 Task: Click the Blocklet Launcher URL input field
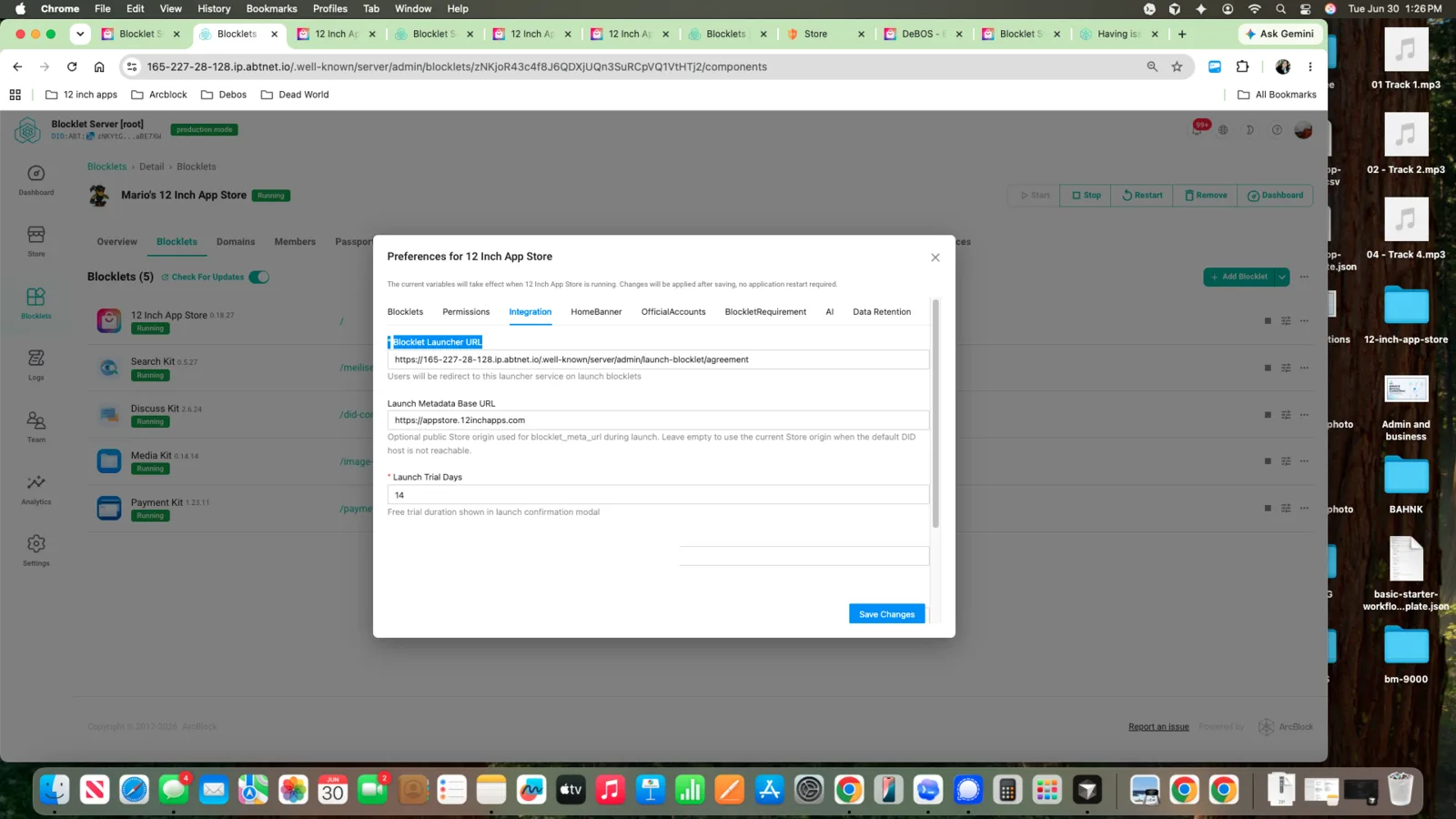658,359
